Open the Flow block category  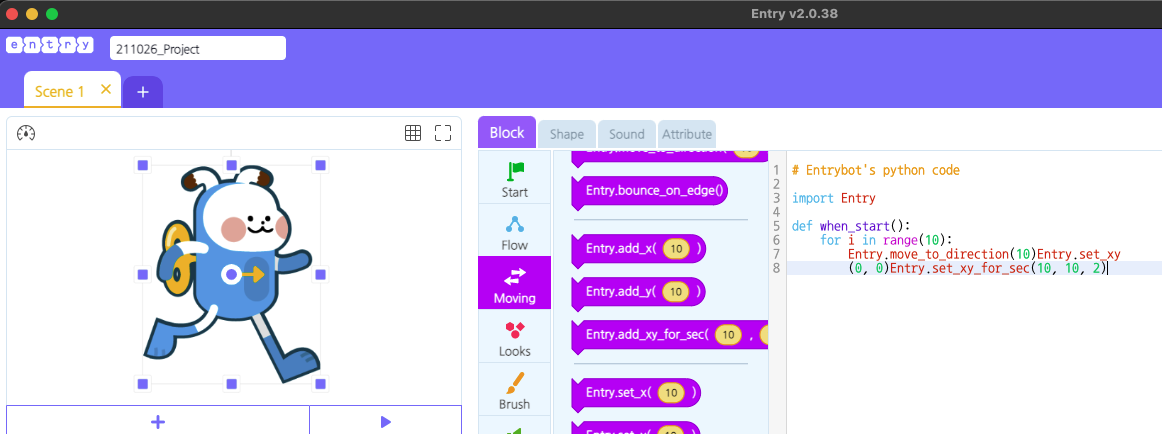[514, 230]
